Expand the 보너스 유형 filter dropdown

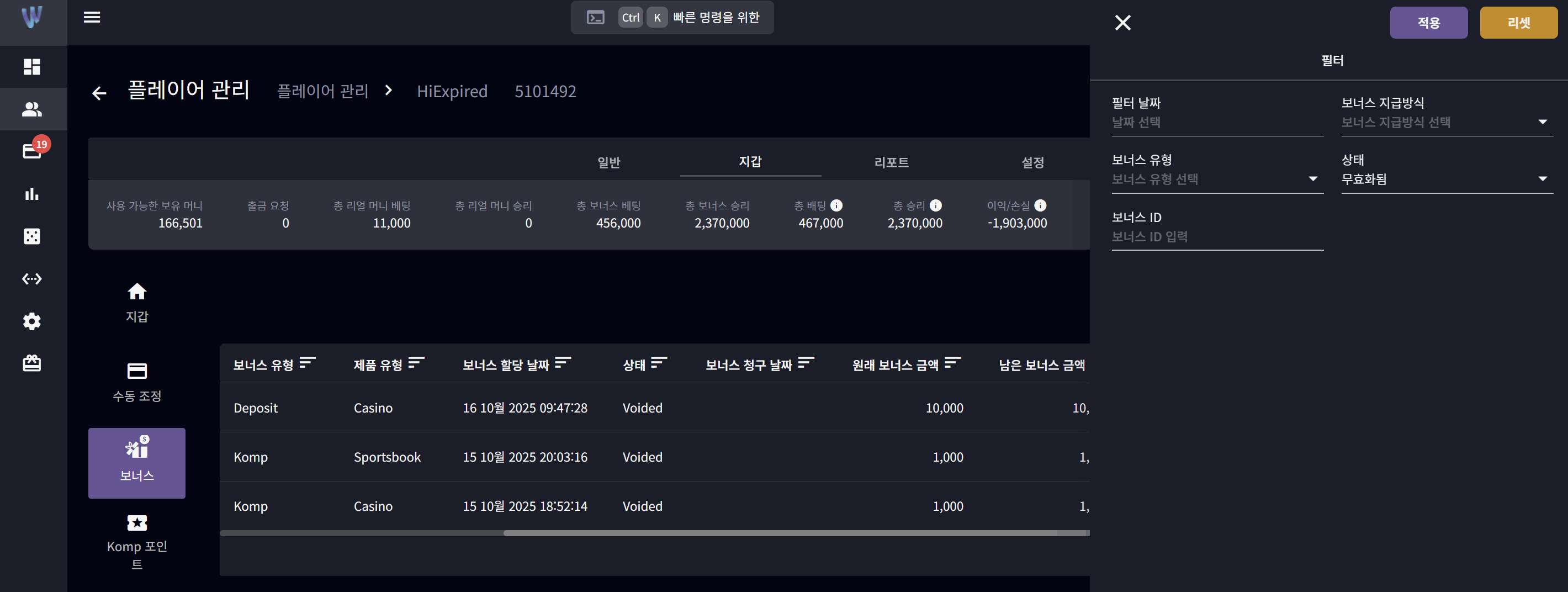pos(1217,179)
